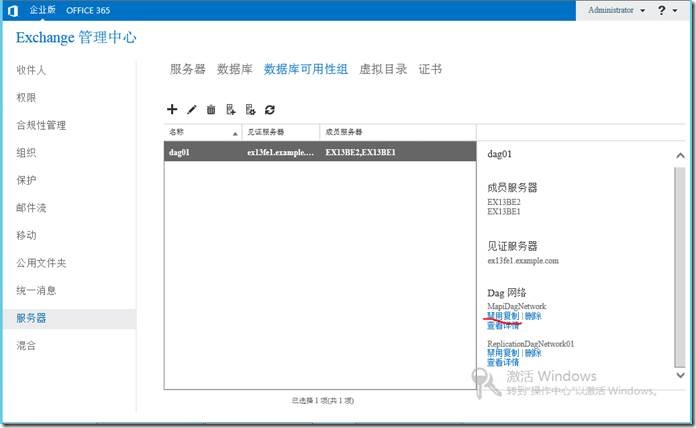The image size is (696, 428).
Task: Click Exchange 管理中心 title
Action: tap(76, 37)
